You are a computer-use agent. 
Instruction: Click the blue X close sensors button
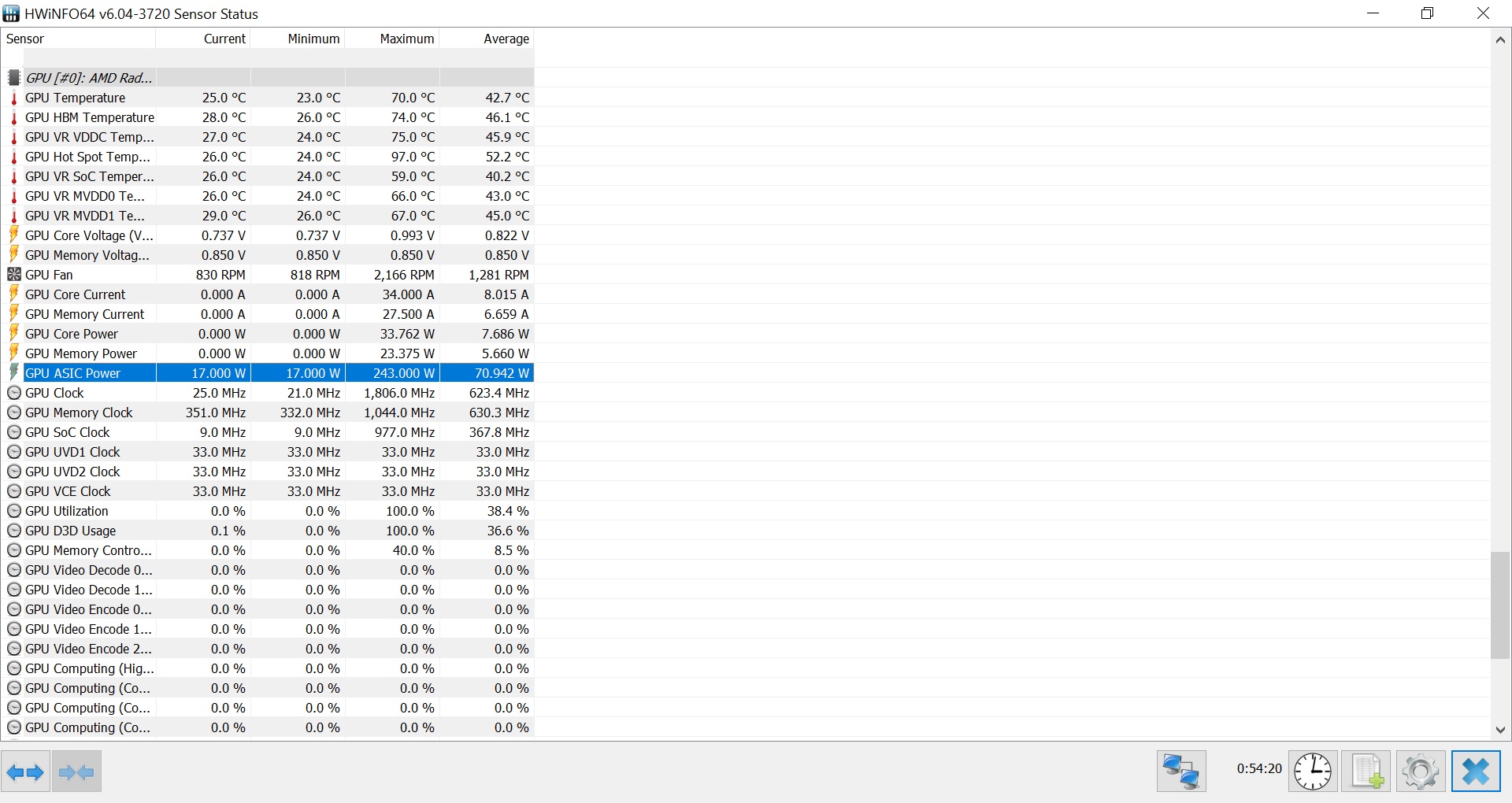tap(1476, 772)
